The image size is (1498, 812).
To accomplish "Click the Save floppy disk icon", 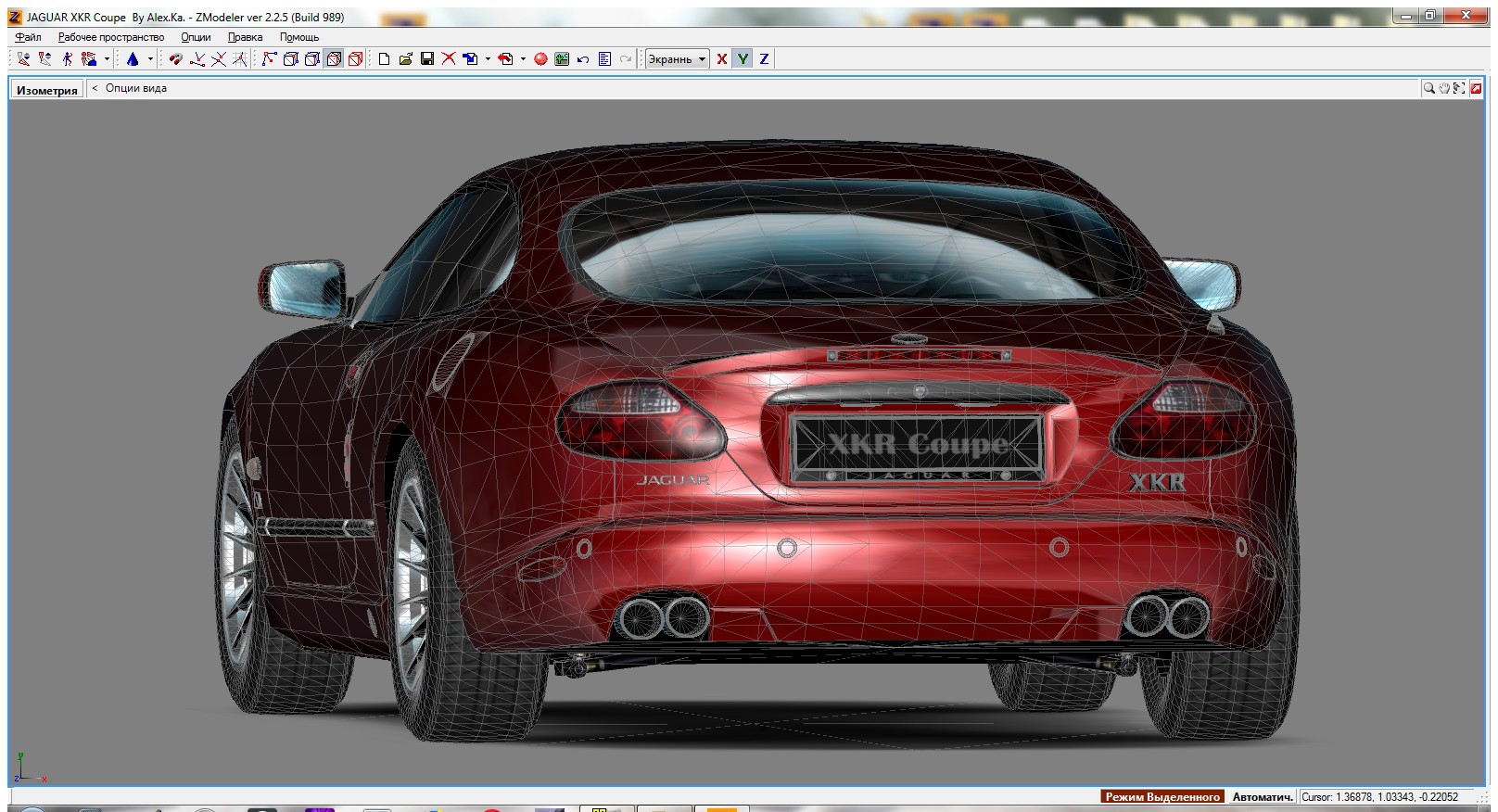I will pos(427,59).
